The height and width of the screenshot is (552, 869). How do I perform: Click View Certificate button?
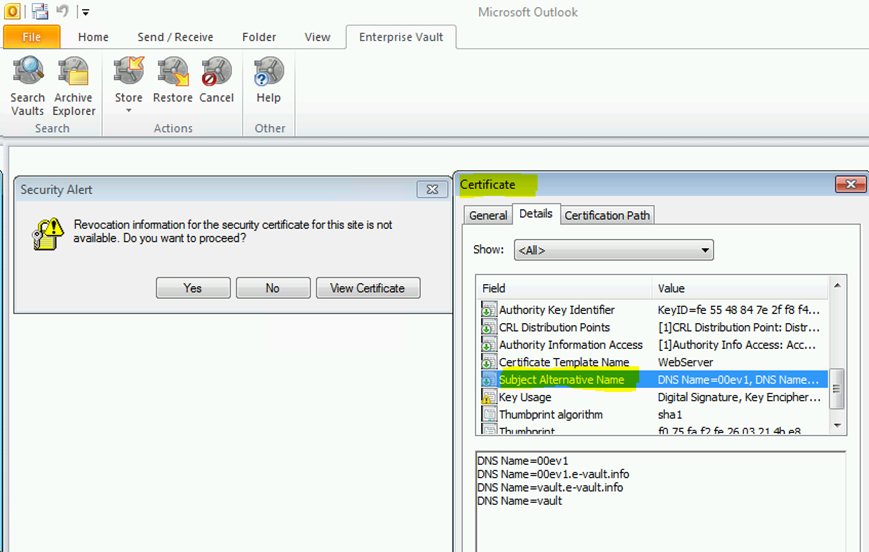[367, 288]
